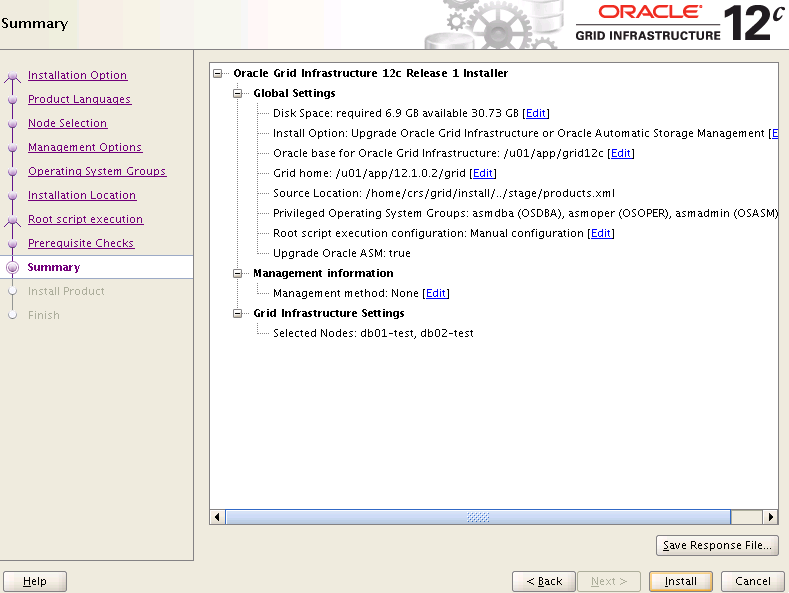This screenshot has height=593, width=789.
Task: Select the 'Selected Nodes: db01-test, db02-test' row
Action: 373,333
